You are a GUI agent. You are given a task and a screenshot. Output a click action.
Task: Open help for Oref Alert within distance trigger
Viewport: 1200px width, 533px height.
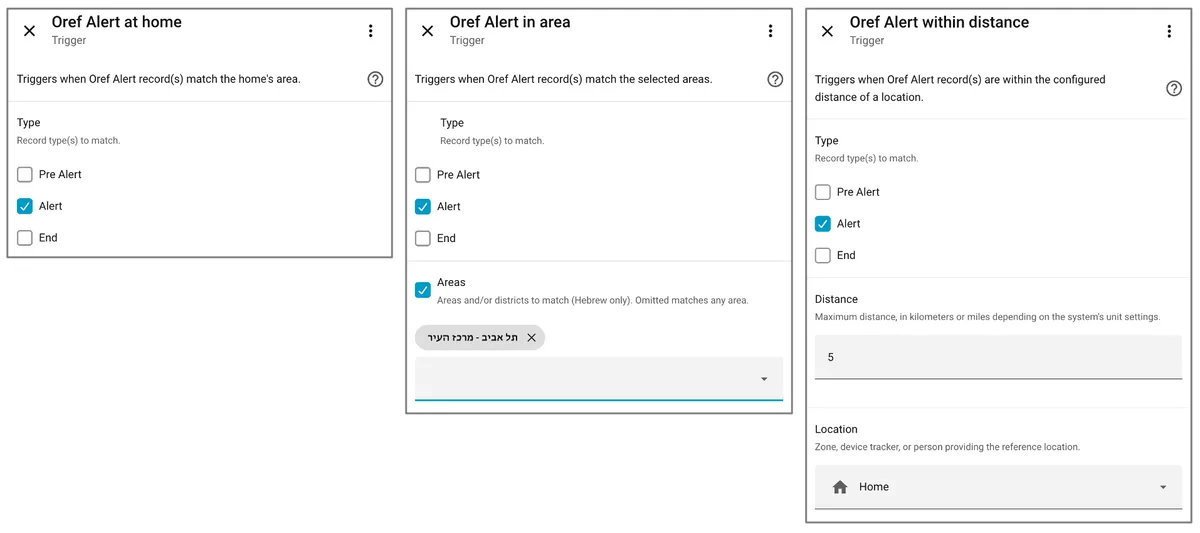coord(1174,88)
